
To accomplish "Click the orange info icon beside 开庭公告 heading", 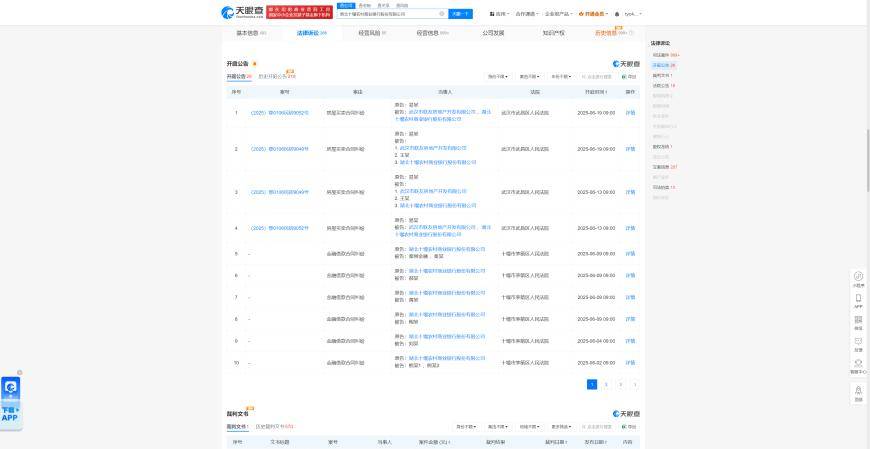I will point(255,64).
